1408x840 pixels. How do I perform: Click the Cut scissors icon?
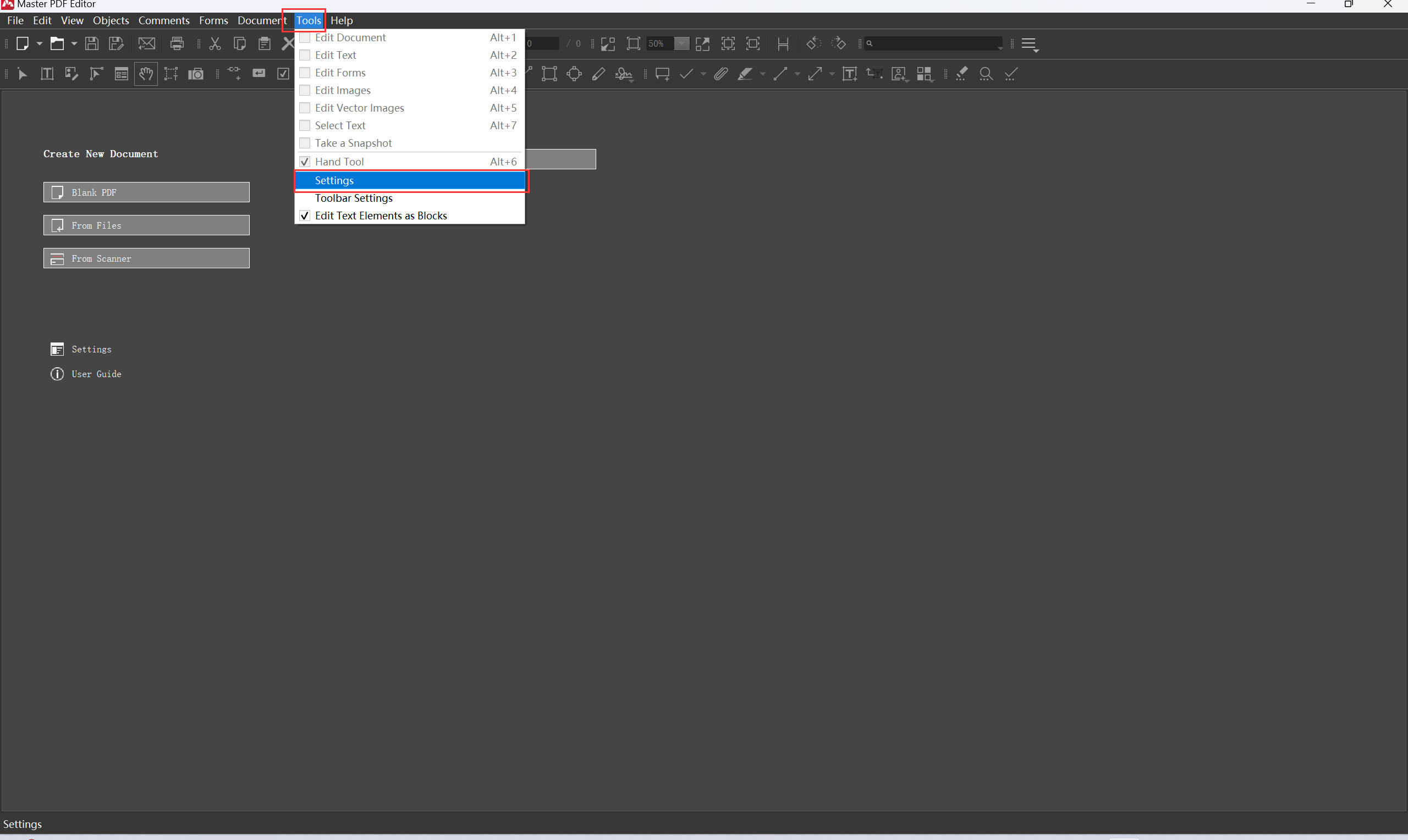point(215,43)
